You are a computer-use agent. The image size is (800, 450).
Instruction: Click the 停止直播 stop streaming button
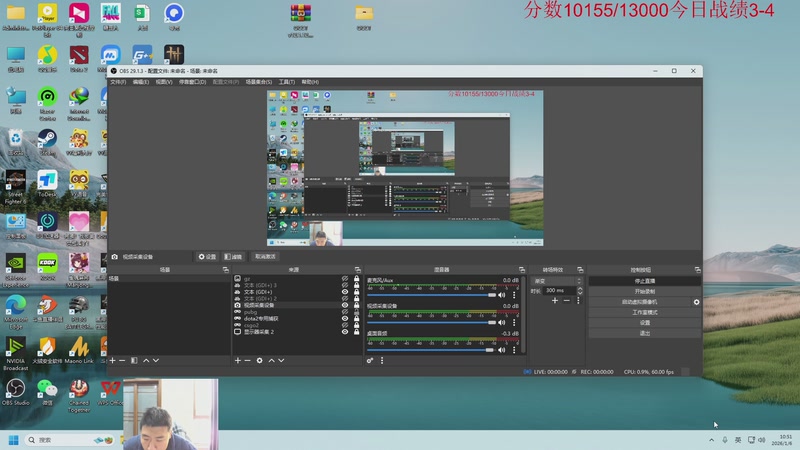(644, 281)
